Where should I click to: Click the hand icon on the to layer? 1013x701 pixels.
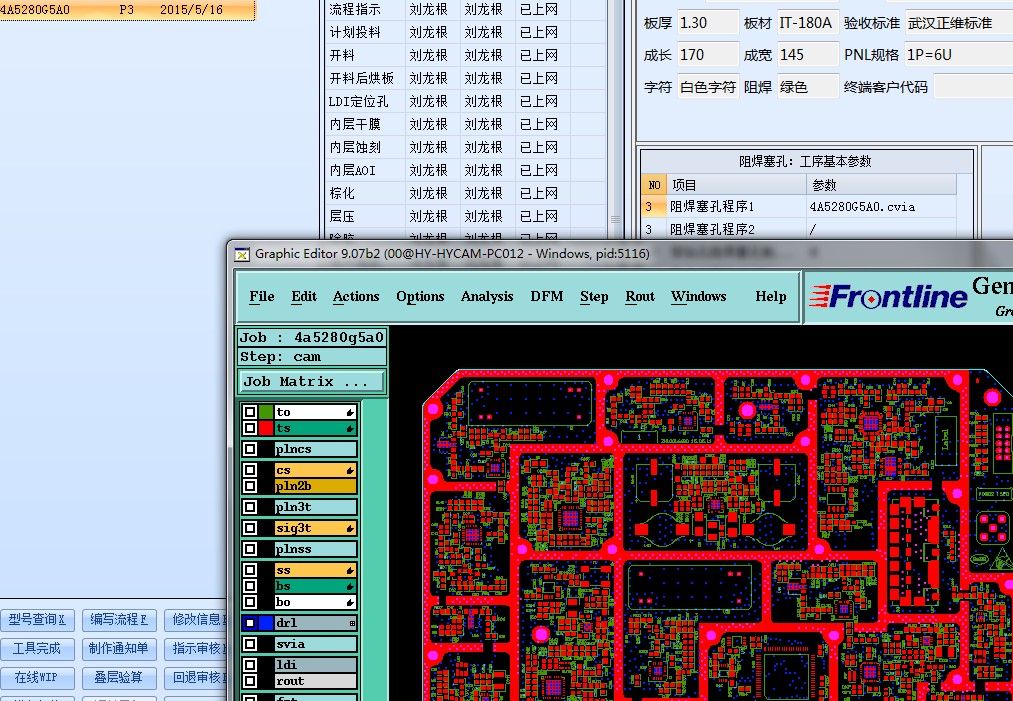tap(350, 412)
